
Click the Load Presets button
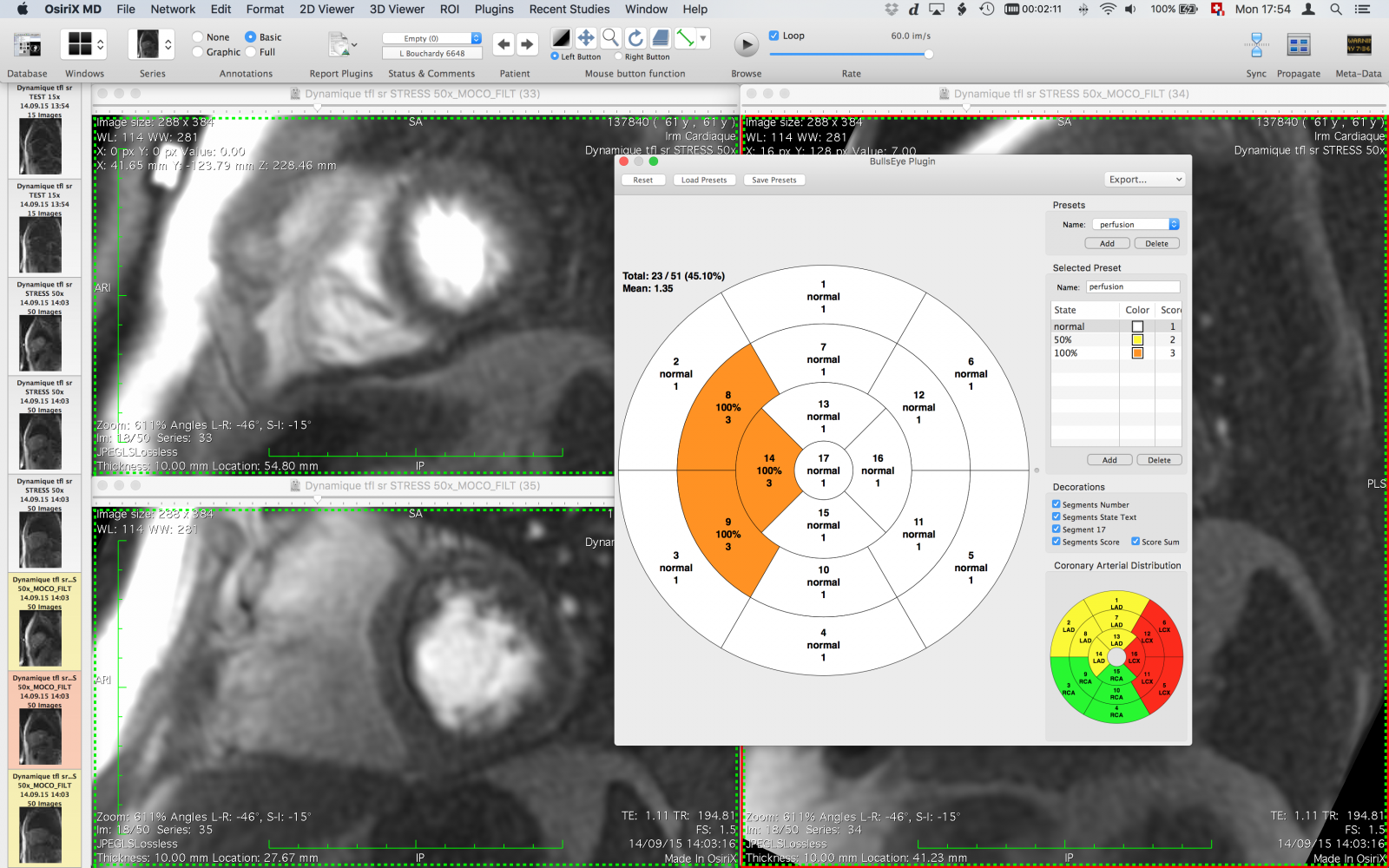click(704, 180)
